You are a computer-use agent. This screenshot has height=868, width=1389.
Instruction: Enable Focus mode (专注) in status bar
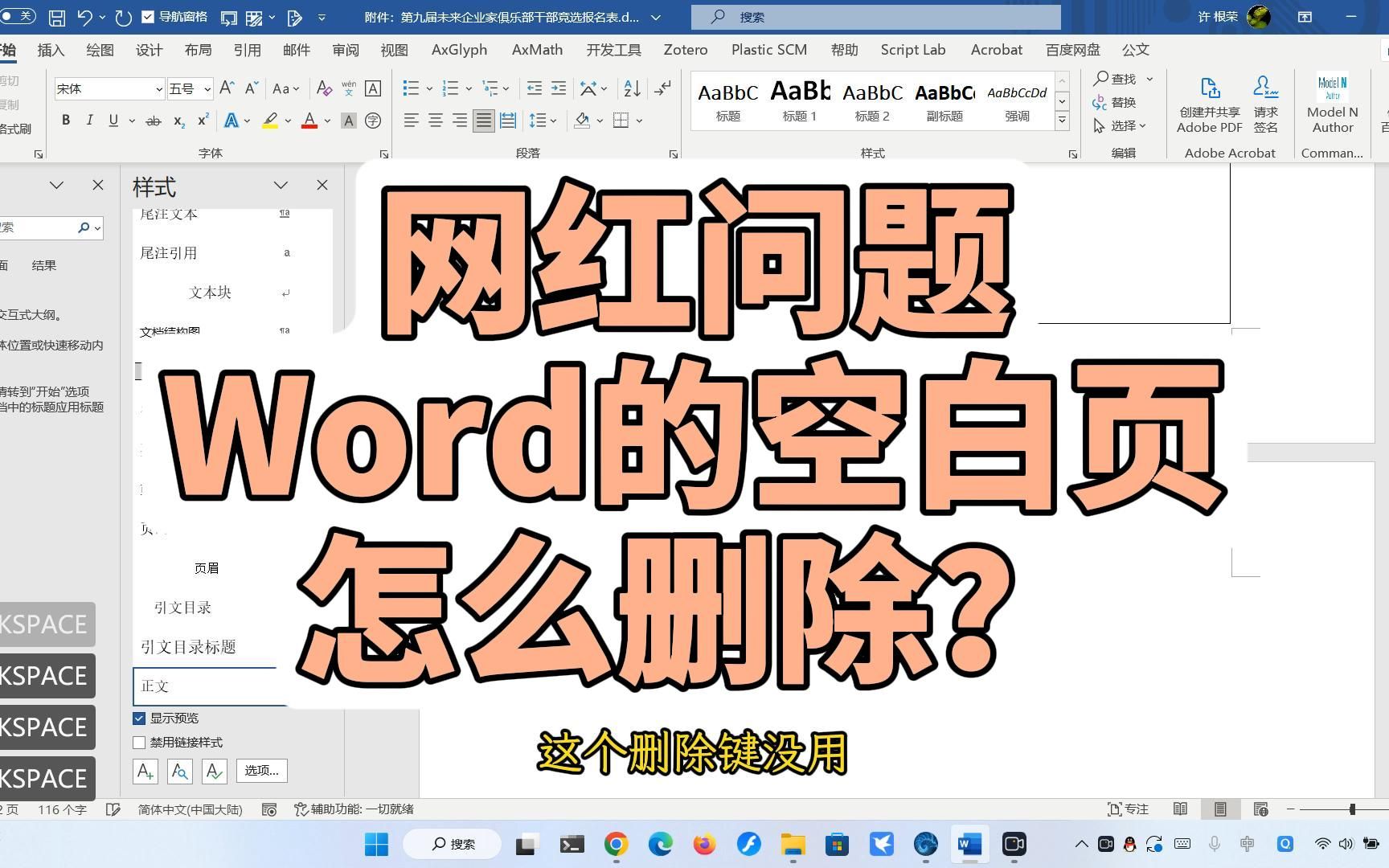click(x=1127, y=809)
